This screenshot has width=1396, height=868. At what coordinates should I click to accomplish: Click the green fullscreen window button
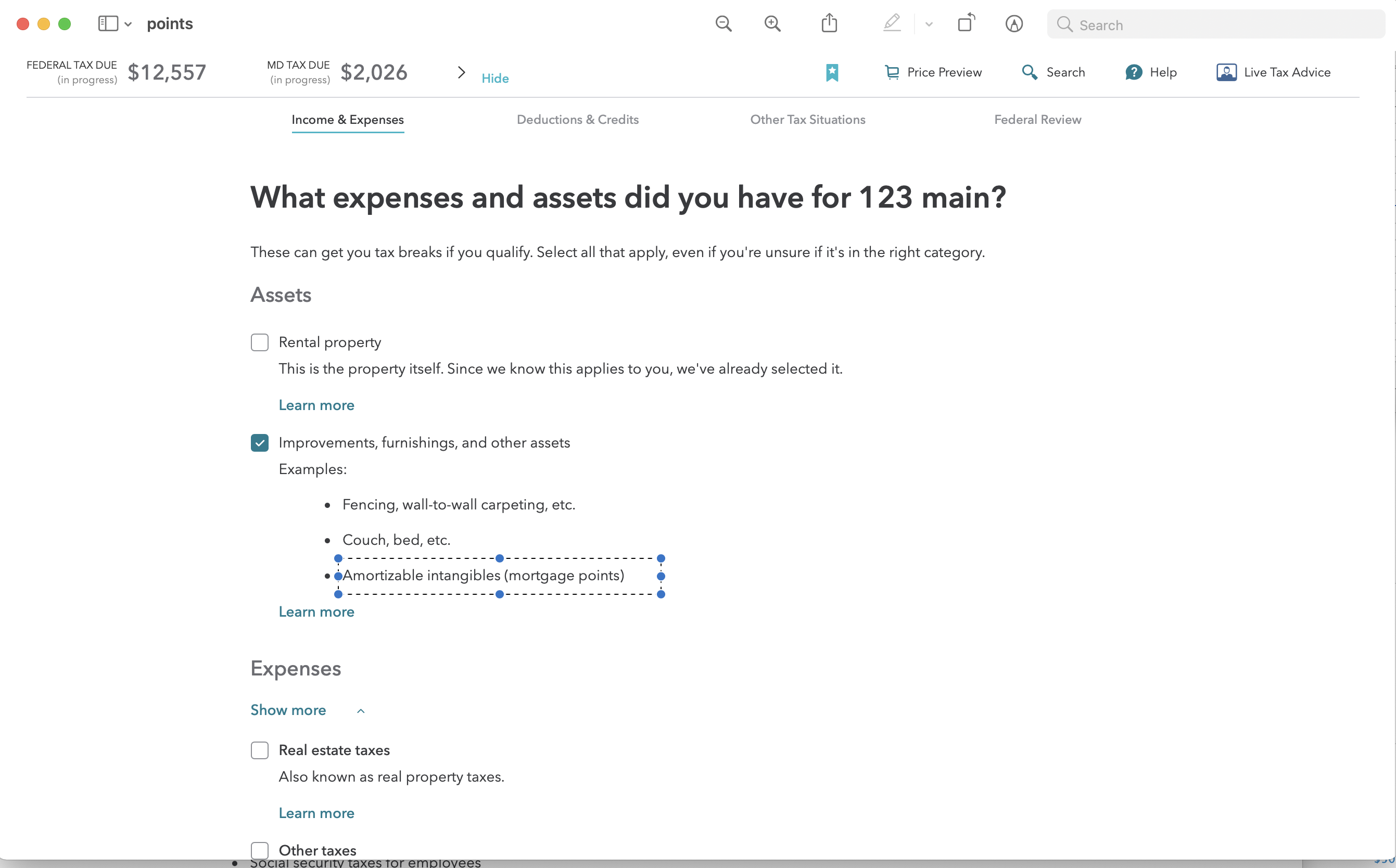(65, 23)
